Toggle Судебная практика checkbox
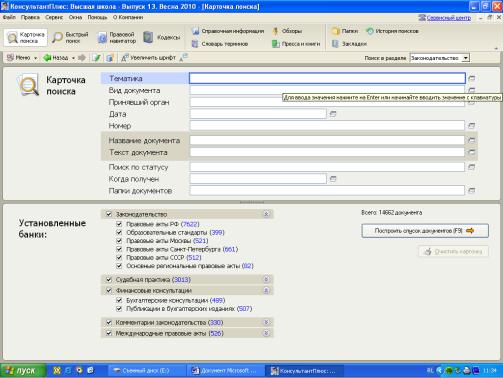The width and height of the screenshot is (503, 378). click(109, 279)
